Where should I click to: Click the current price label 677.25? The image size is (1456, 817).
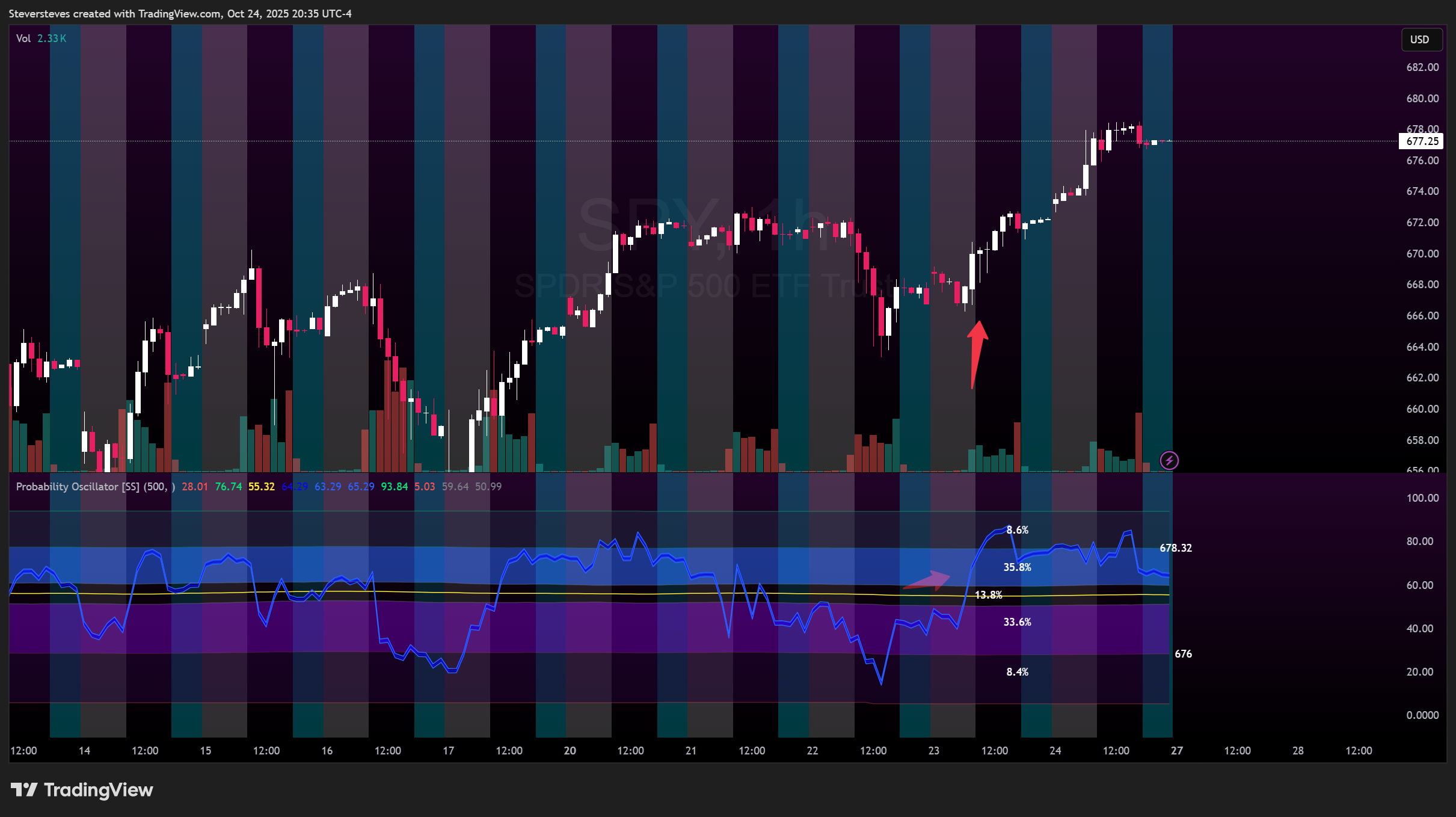(x=1422, y=141)
